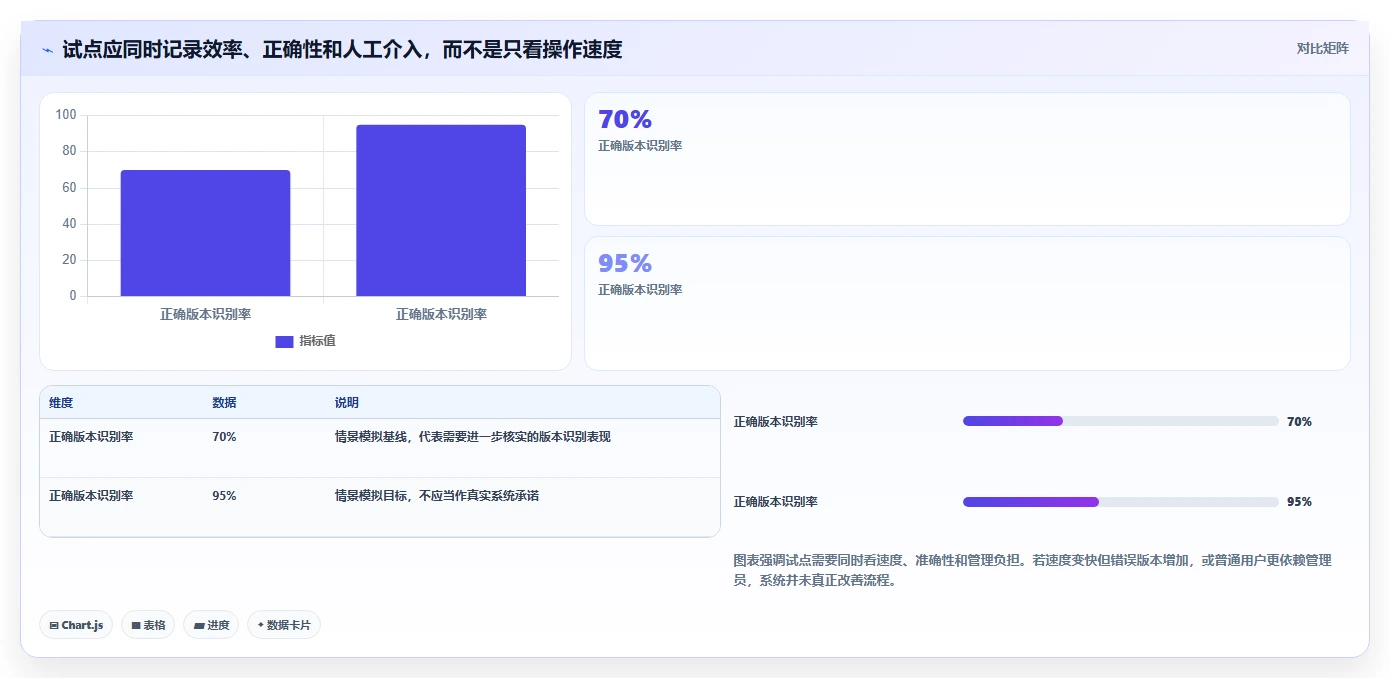Click the chart bar reaching 70
Screen dimensions: 1390x678
(205, 233)
